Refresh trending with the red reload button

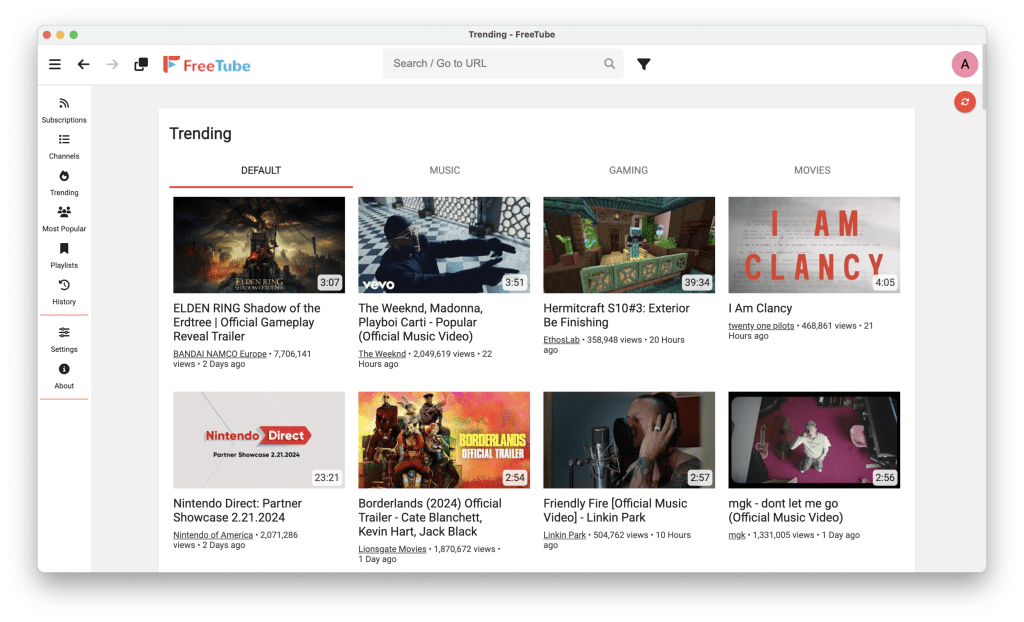click(965, 102)
